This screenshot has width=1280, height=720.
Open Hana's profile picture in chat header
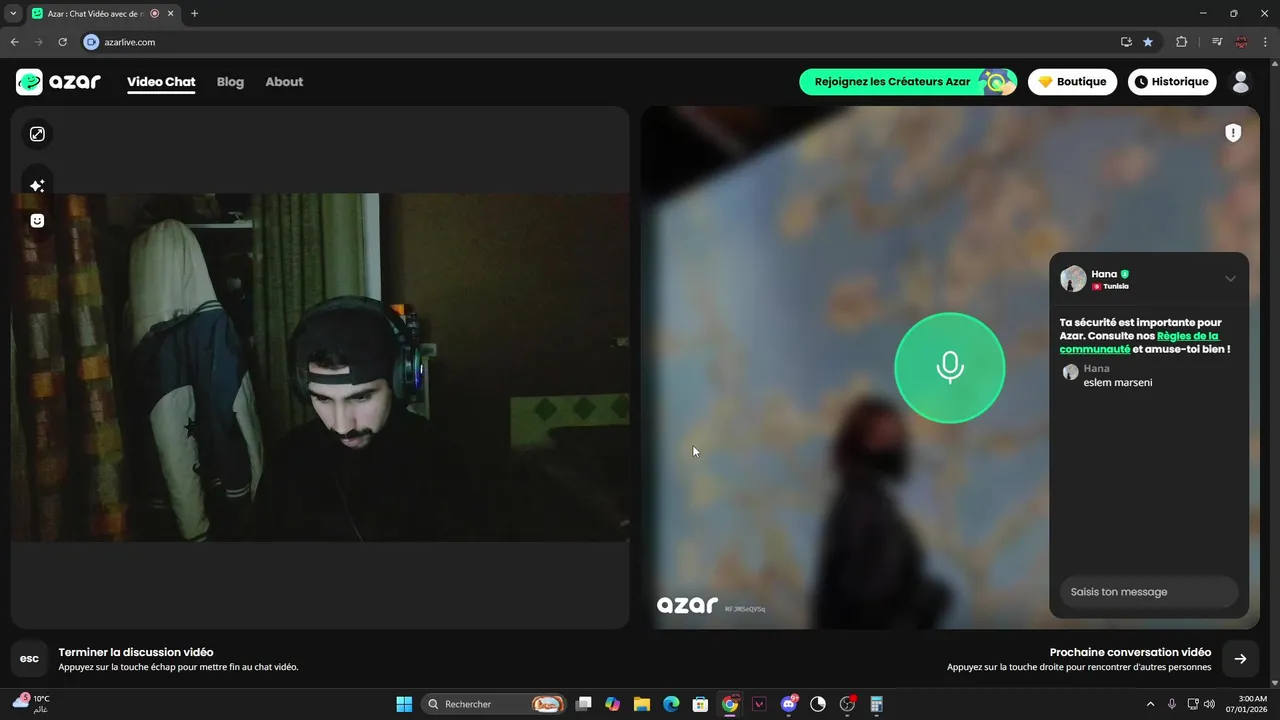coord(1073,279)
